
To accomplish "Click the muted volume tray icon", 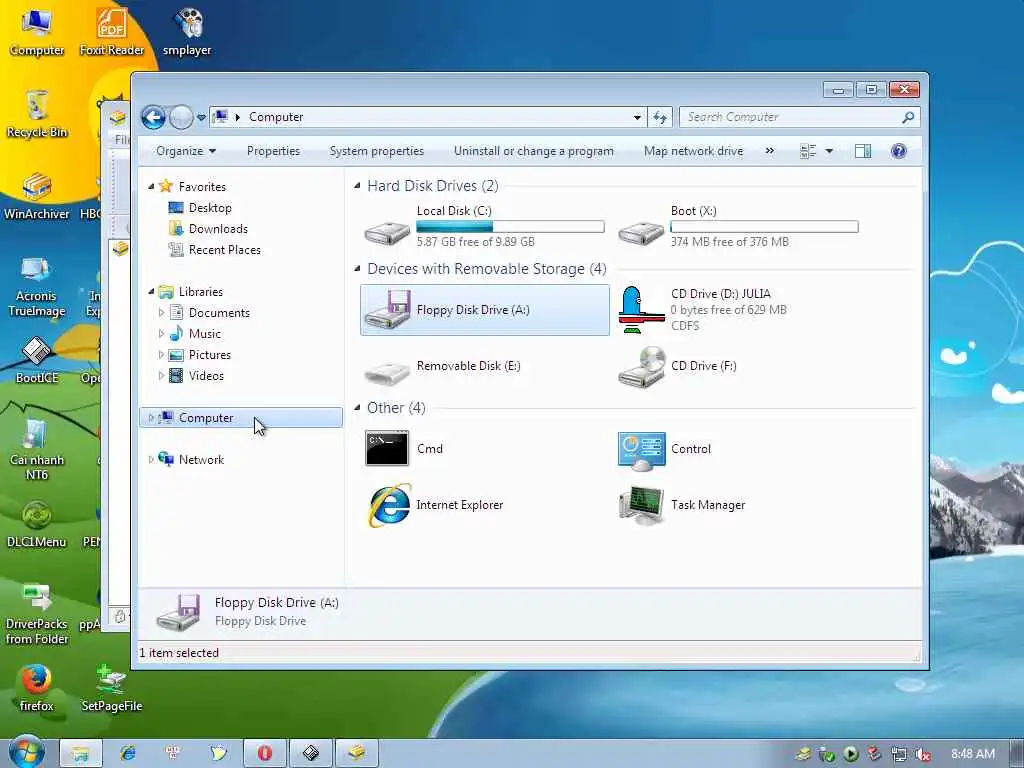I will (923, 754).
